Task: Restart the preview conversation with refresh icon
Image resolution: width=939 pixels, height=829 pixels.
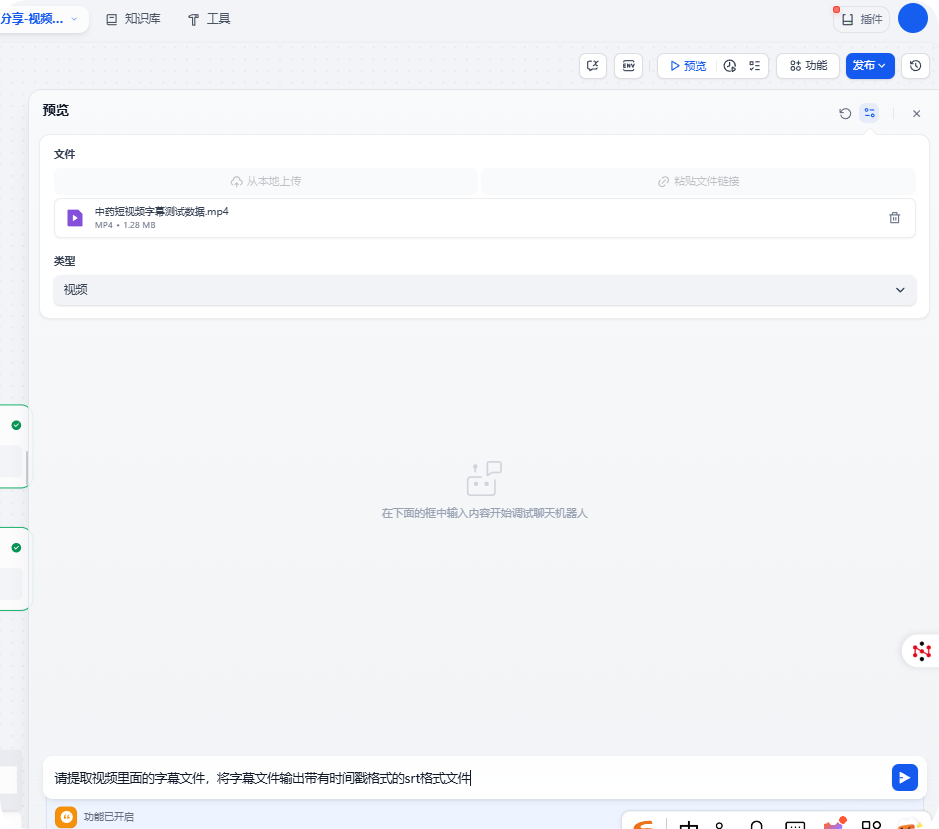Action: click(845, 113)
